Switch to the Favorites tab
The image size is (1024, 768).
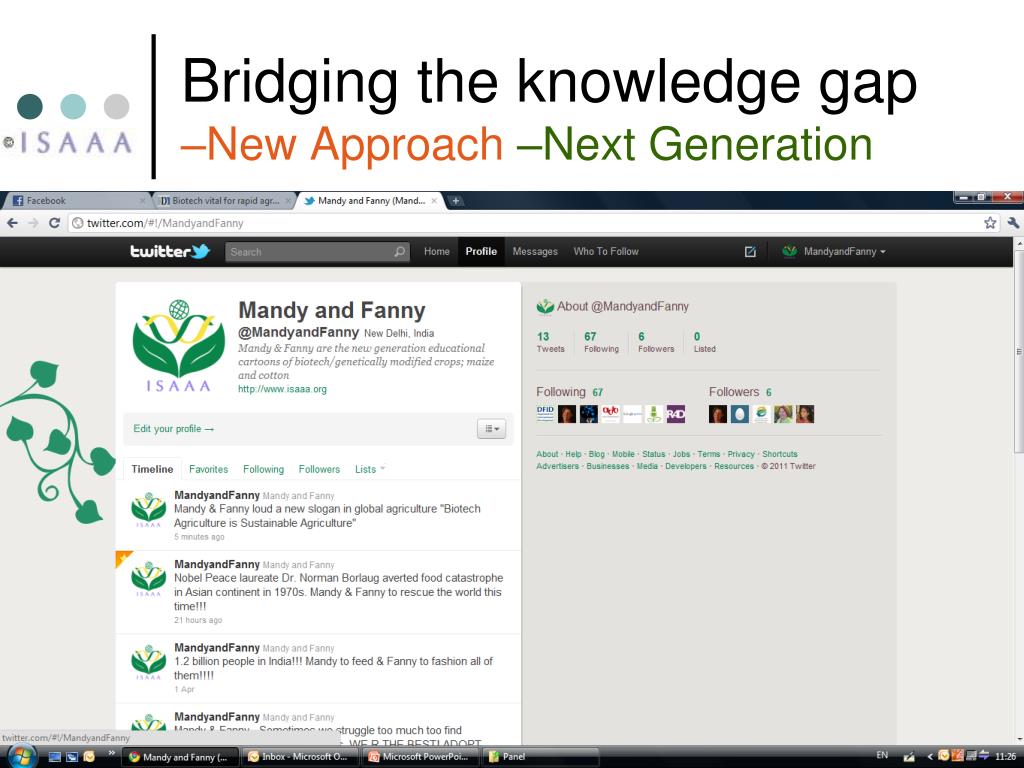pos(208,469)
